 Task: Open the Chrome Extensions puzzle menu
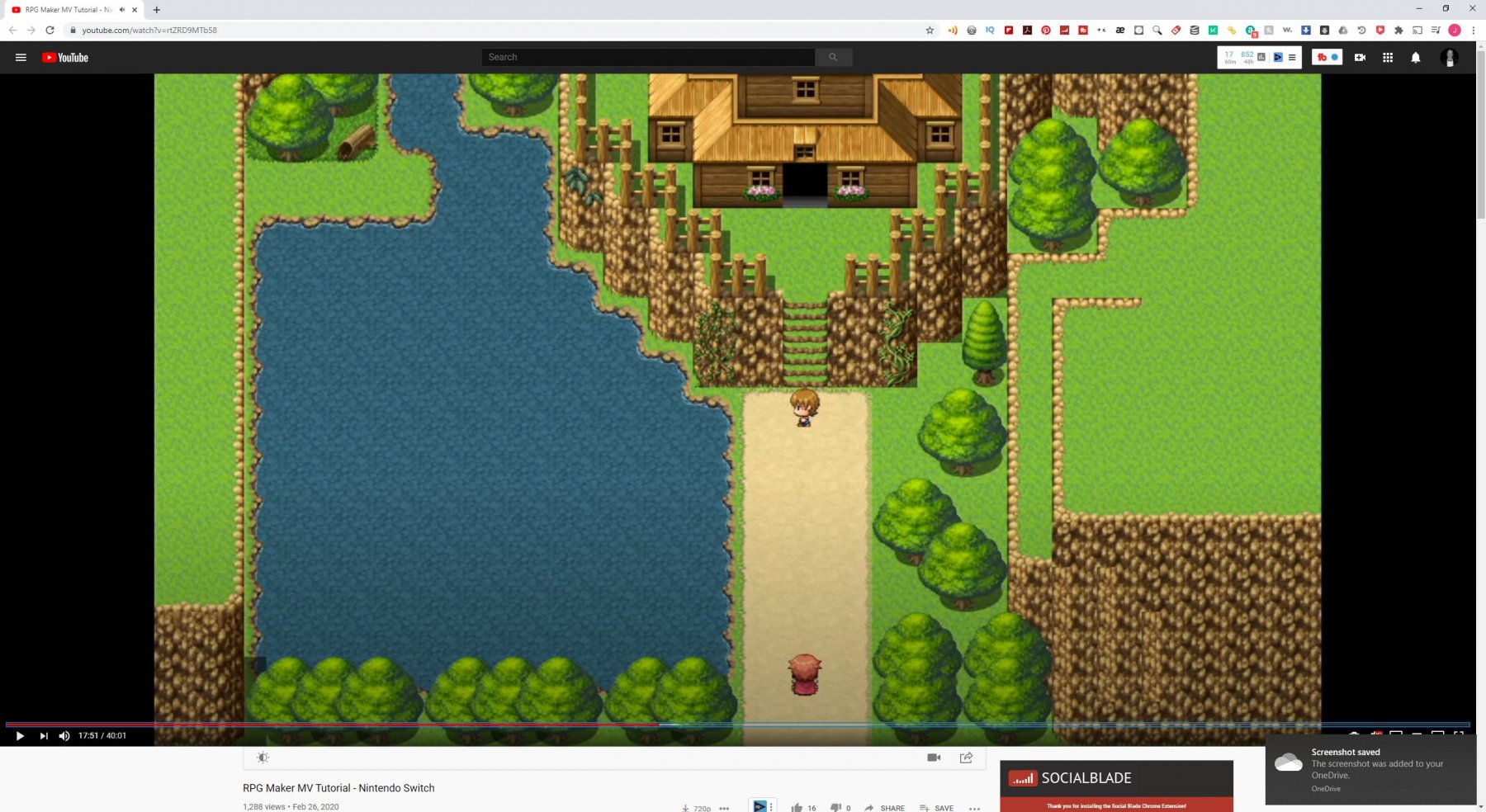point(1398,30)
